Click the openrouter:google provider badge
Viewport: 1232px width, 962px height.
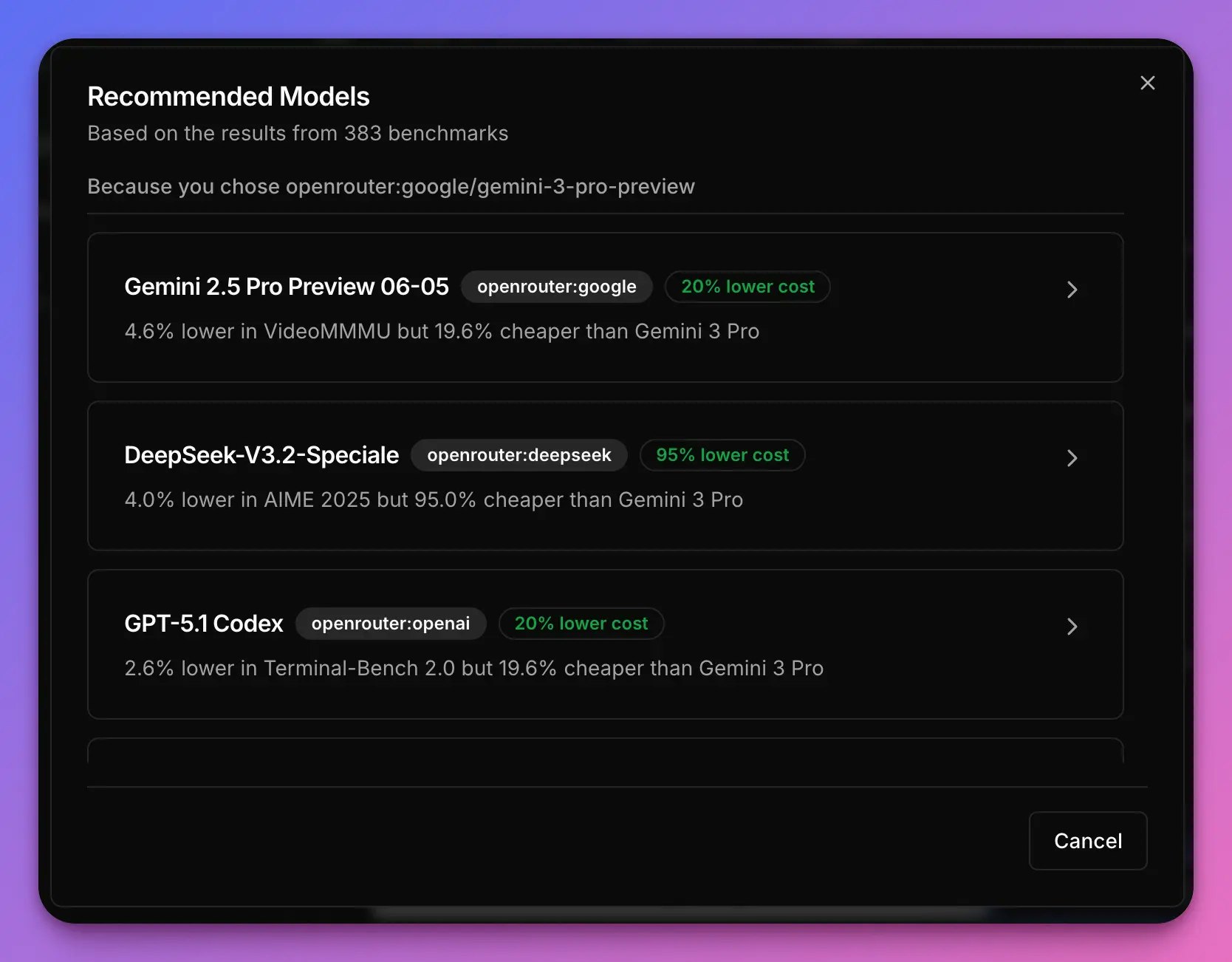tap(557, 287)
